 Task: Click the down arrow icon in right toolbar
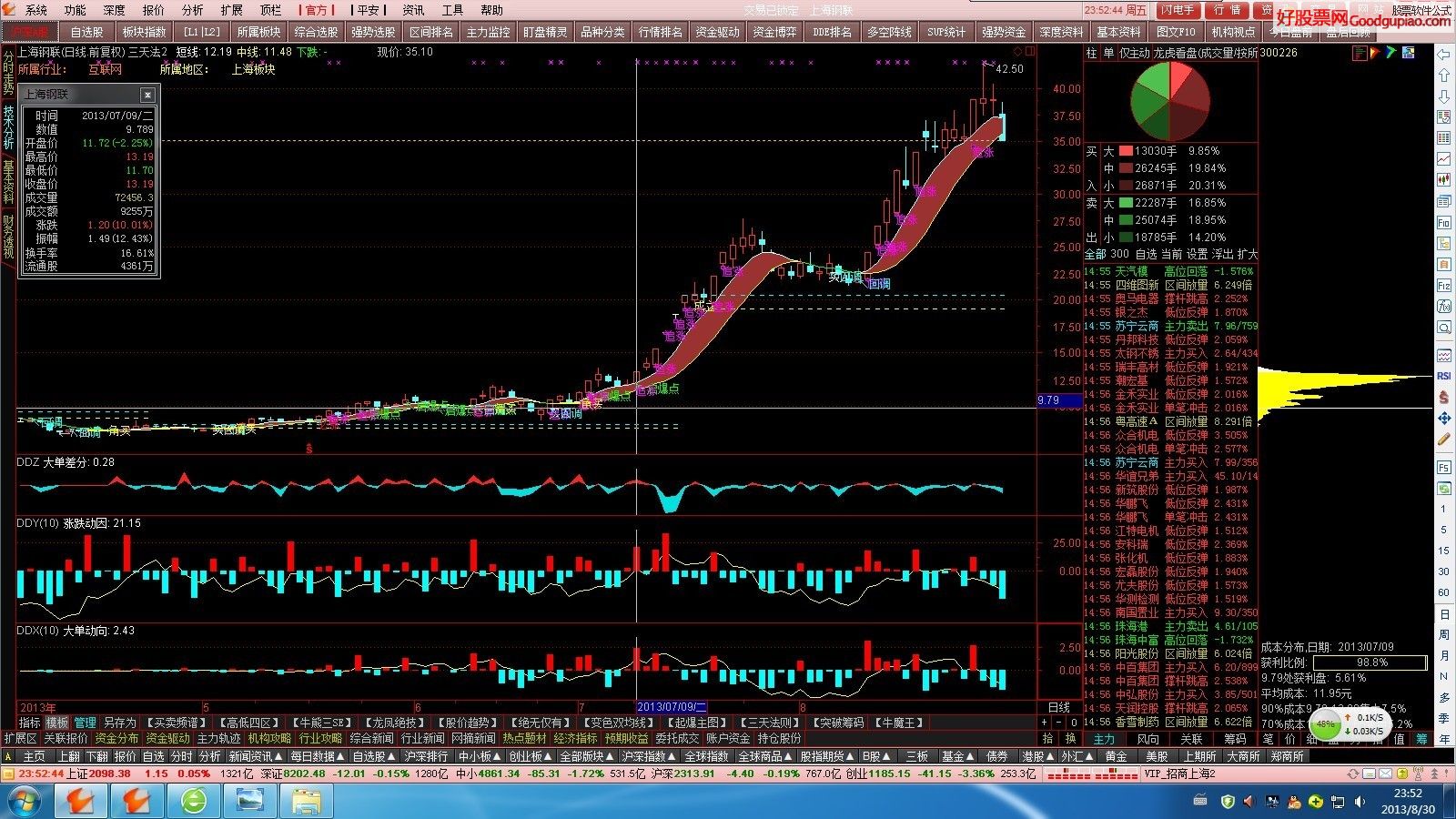[x=1444, y=96]
